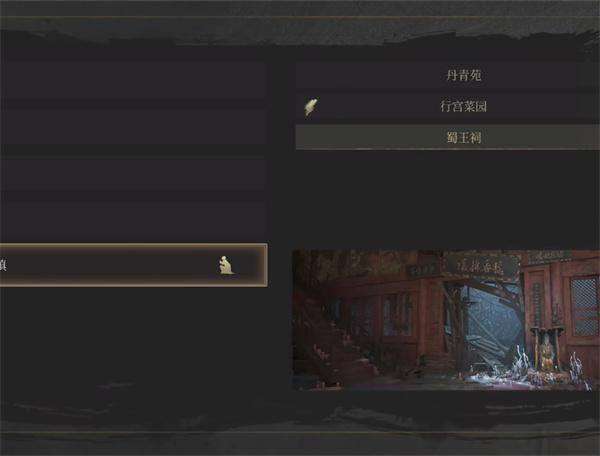Select the third empty row in left list

134,173
